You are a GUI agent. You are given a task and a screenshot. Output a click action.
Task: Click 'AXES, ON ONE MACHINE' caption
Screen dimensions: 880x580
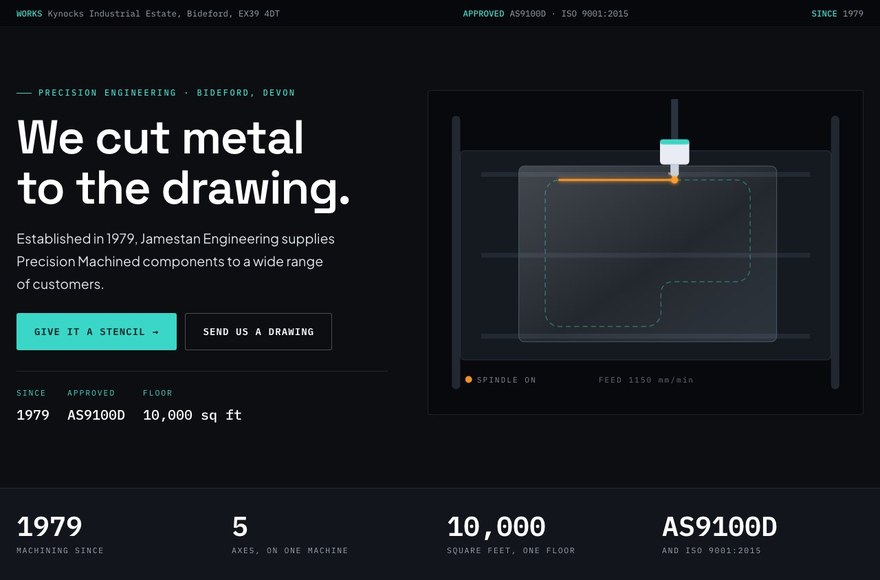click(290, 551)
